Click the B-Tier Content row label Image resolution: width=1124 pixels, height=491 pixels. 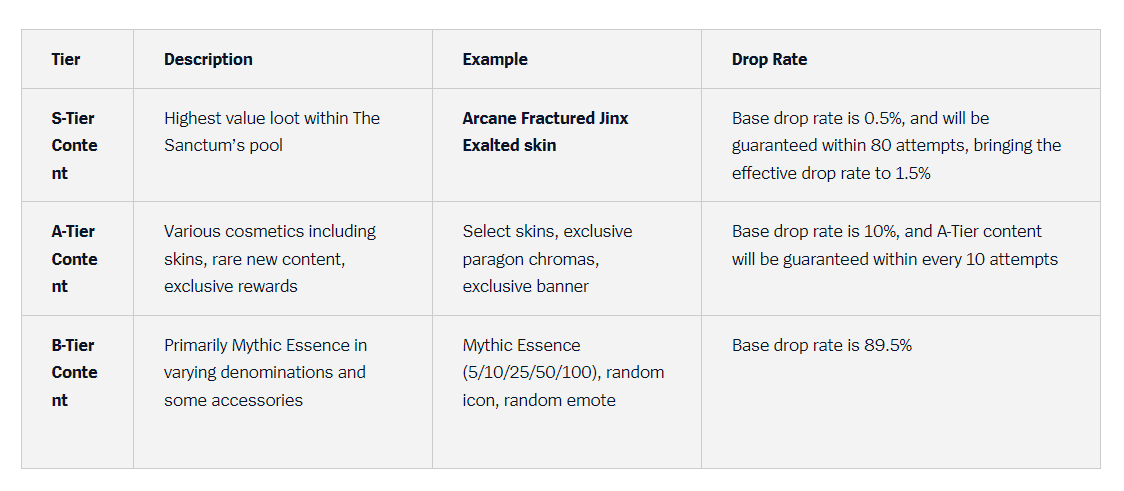point(75,373)
